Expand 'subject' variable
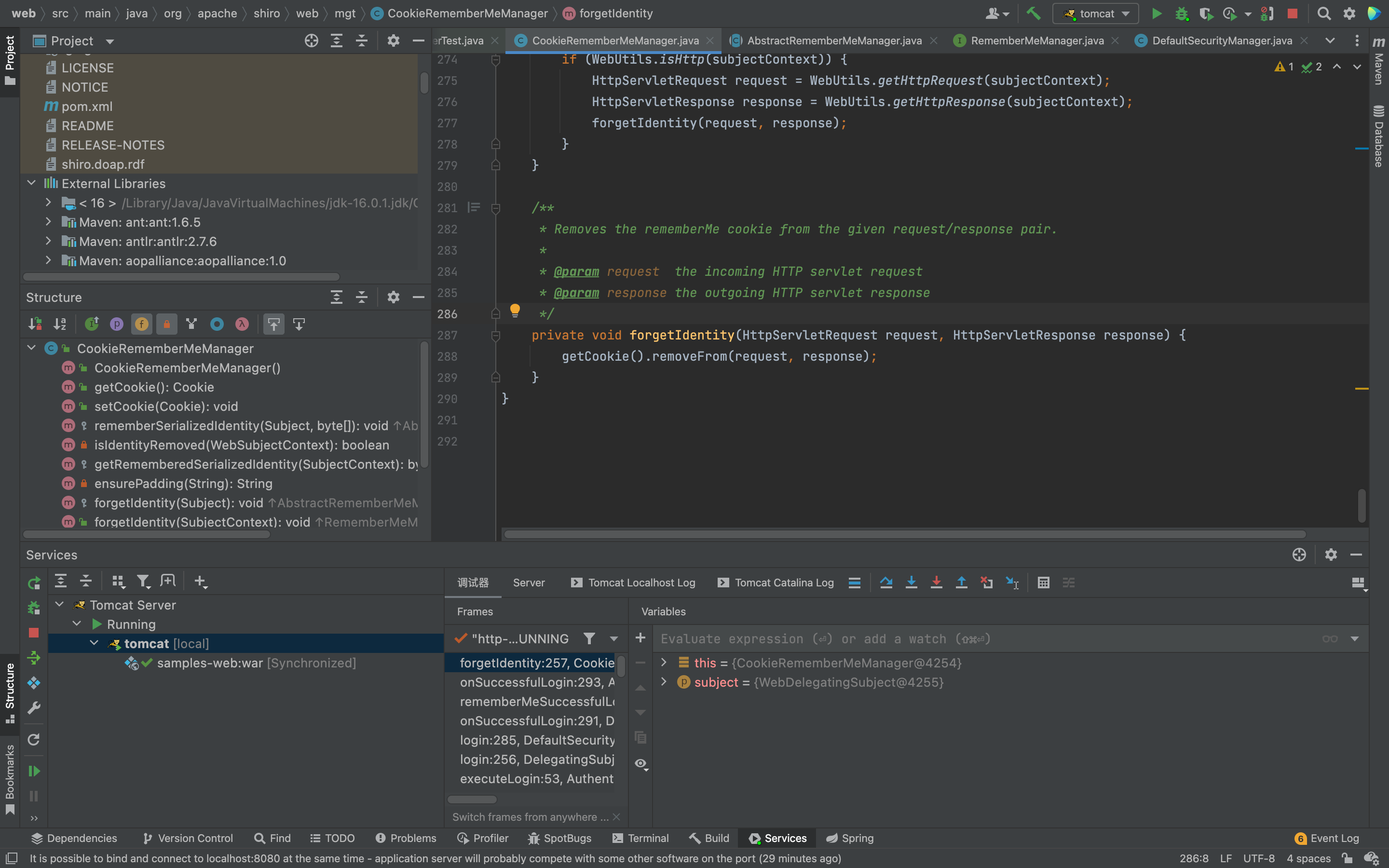Screen dimensions: 1389x868 pyautogui.click(x=664, y=682)
